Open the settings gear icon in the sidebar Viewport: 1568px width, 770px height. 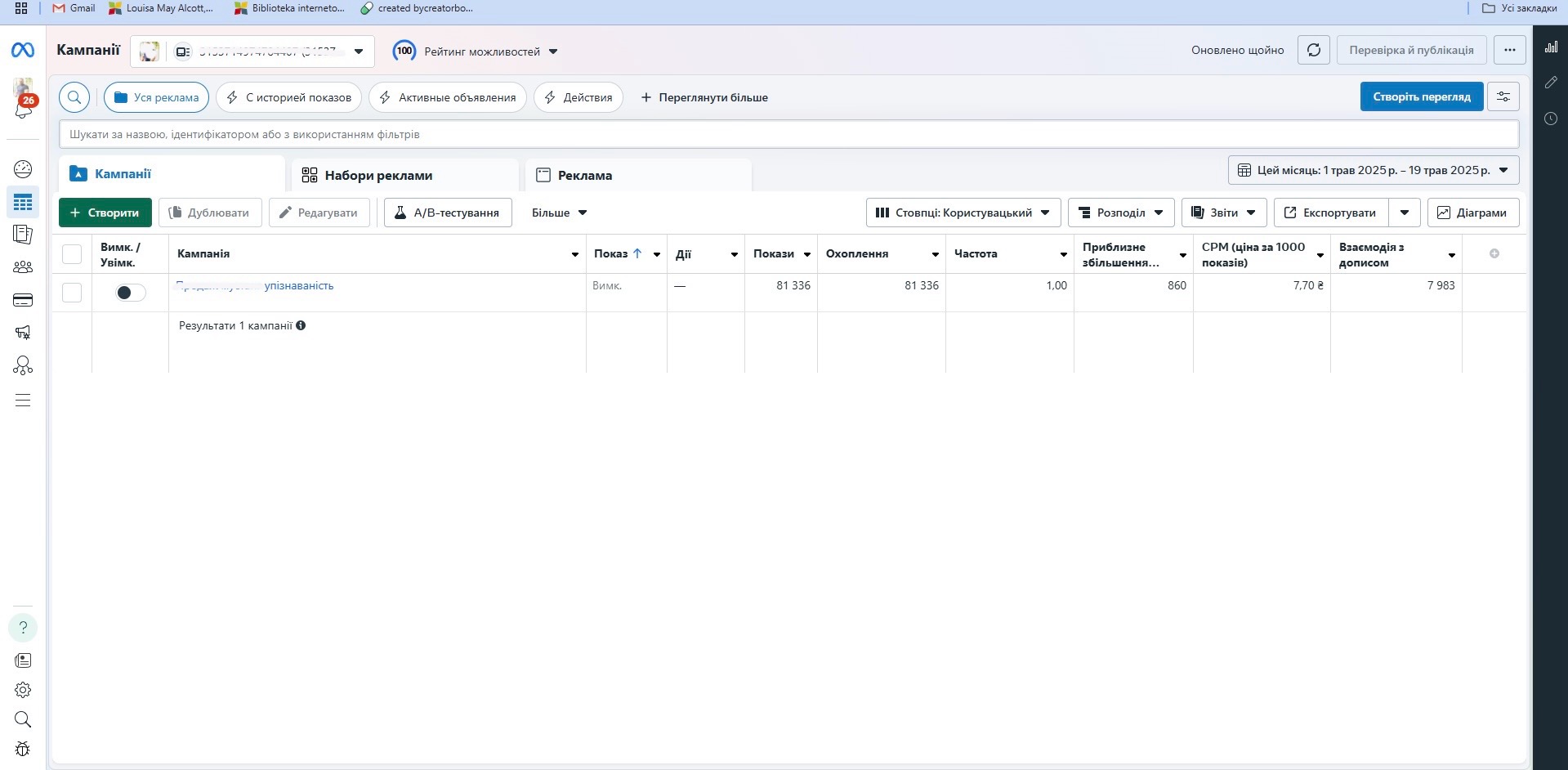pyautogui.click(x=23, y=690)
